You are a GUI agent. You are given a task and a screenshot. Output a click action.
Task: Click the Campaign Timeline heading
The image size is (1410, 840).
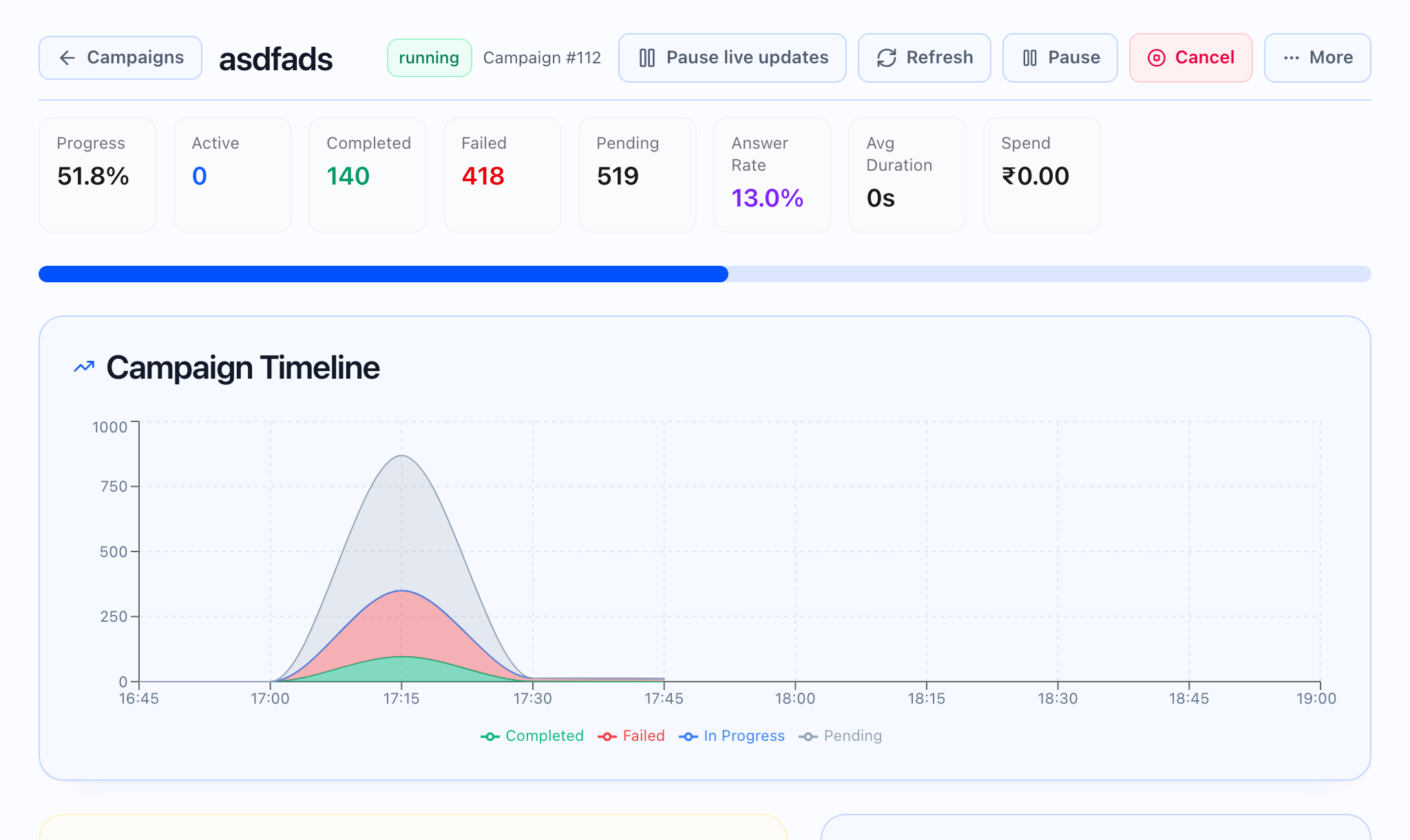point(243,367)
